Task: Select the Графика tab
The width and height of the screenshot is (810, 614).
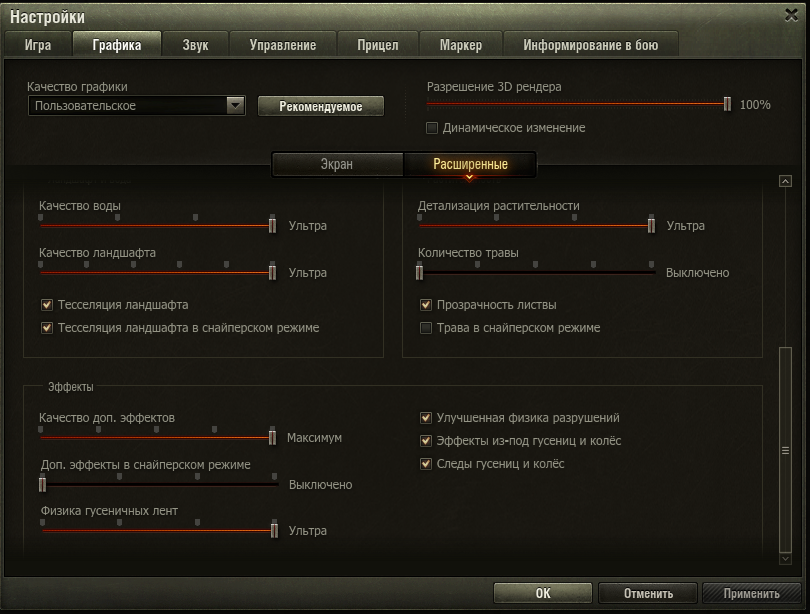Action: coord(117,45)
